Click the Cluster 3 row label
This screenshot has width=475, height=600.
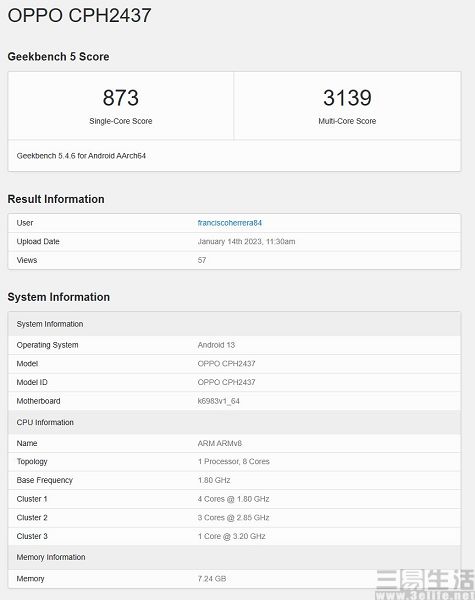tap(32, 536)
